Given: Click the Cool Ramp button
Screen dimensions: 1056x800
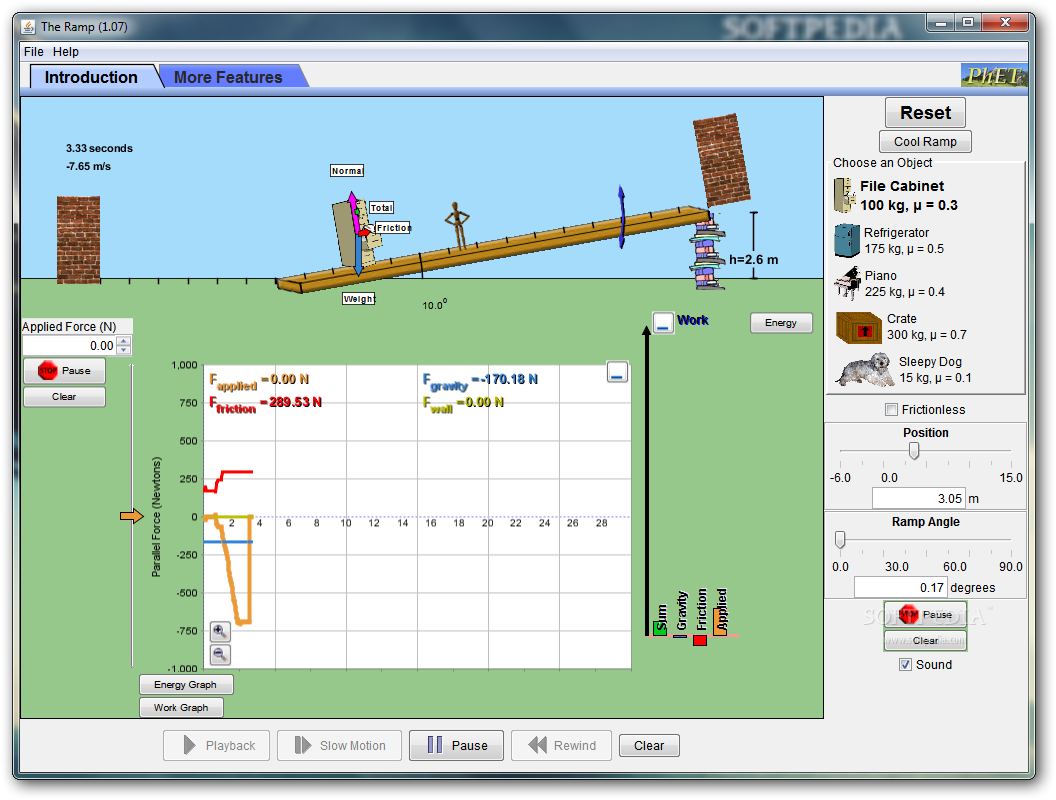Looking at the screenshot, I should coord(925,141).
